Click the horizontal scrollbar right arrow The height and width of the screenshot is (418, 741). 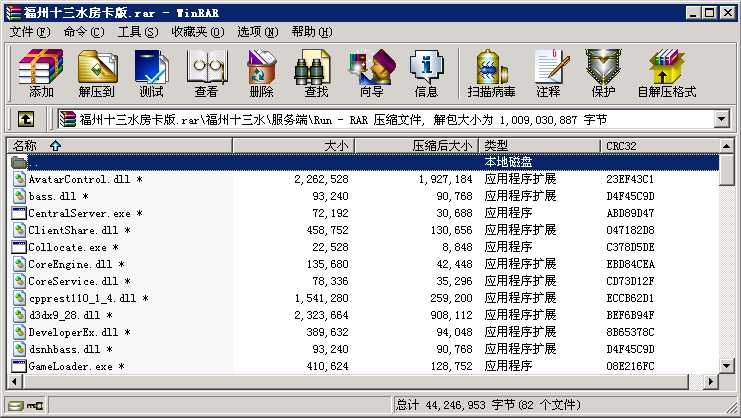[x=710, y=381]
